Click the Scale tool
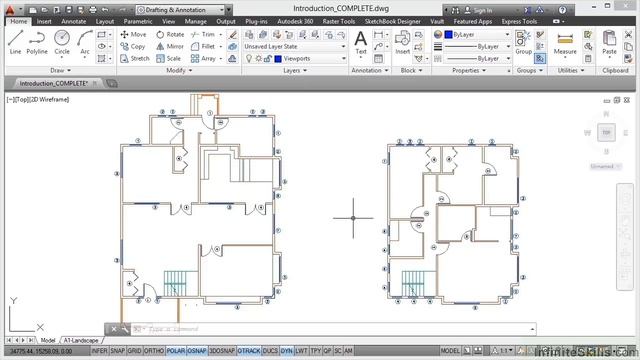The height and width of the screenshot is (360, 640). tap(169, 58)
